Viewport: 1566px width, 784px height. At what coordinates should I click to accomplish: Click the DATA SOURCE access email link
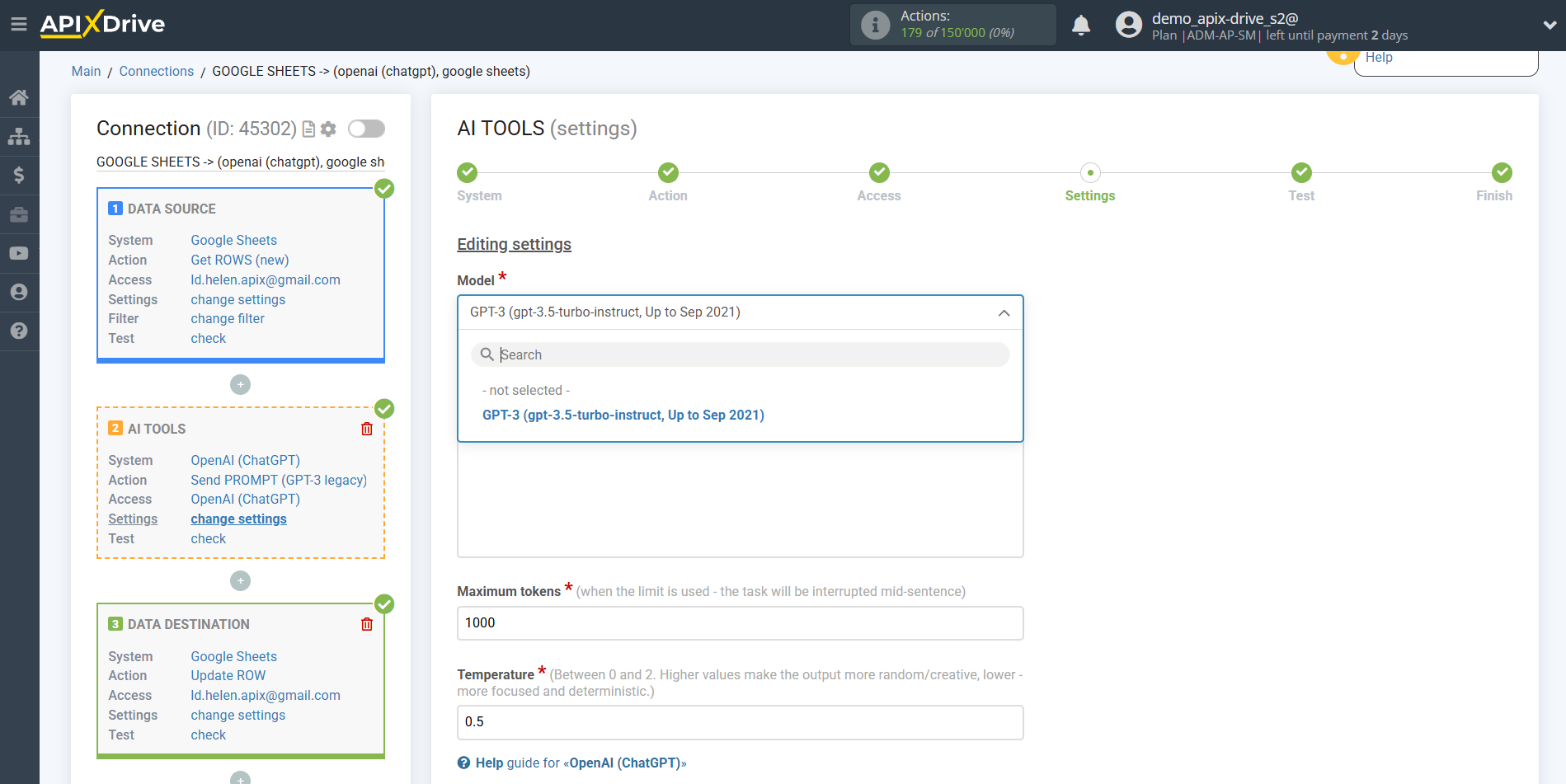click(266, 279)
